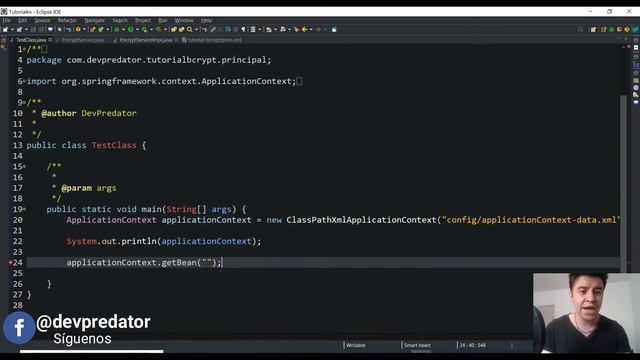Image resolution: width=640 pixels, height=360 pixels.
Task: Click the System.out.println statement on line 22
Action: tap(164, 241)
